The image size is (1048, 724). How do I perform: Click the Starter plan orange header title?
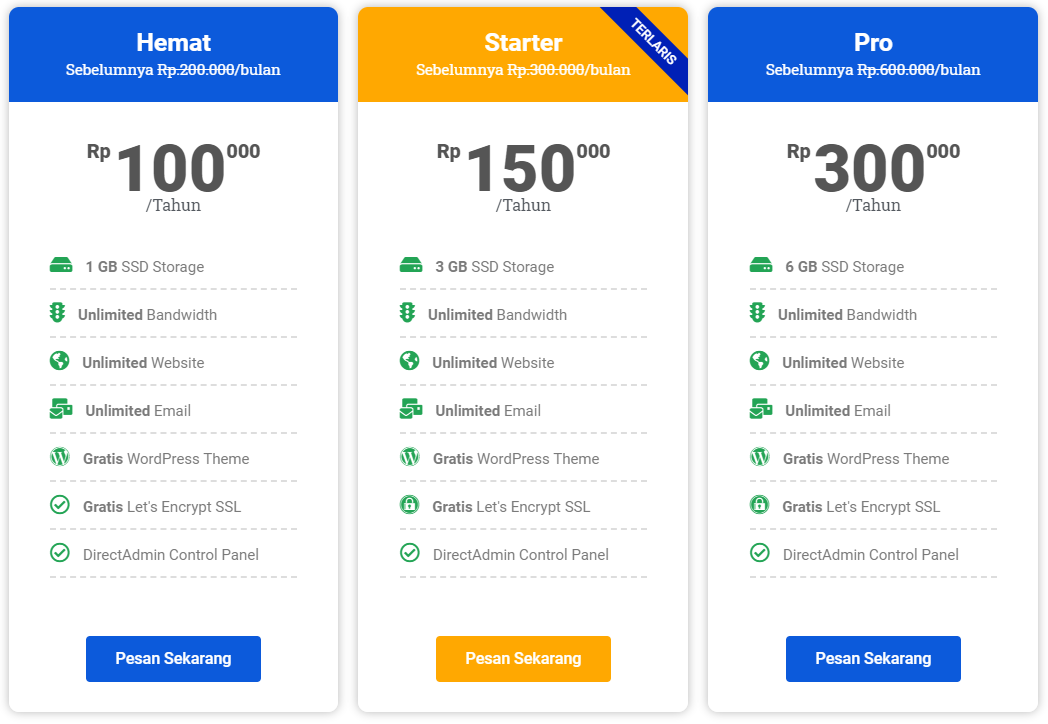click(523, 43)
